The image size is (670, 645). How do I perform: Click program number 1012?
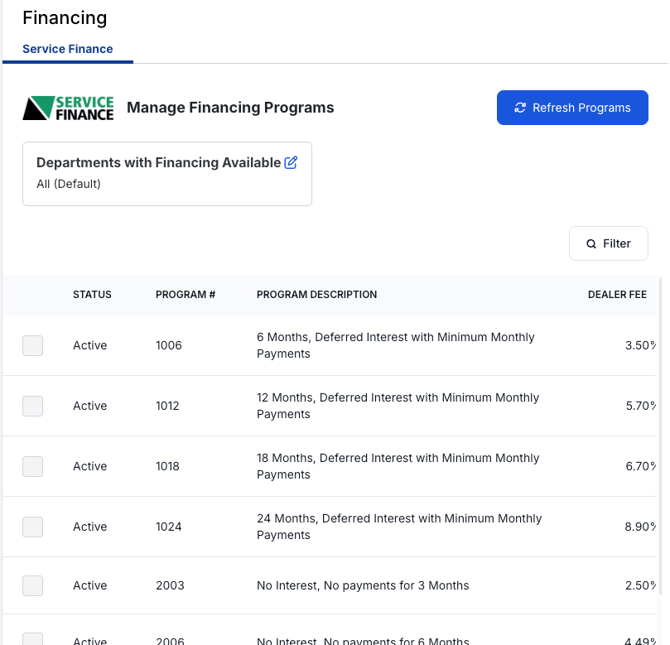point(168,406)
